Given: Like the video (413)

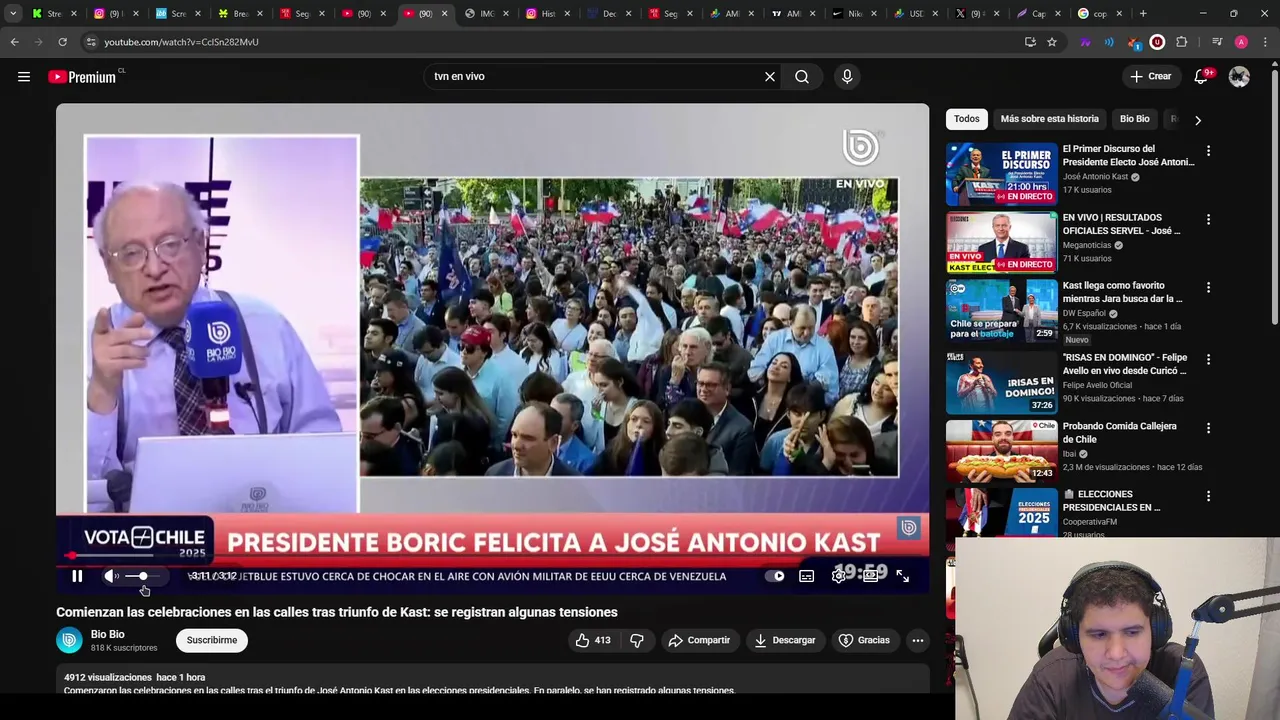Looking at the screenshot, I should (593, 640).
